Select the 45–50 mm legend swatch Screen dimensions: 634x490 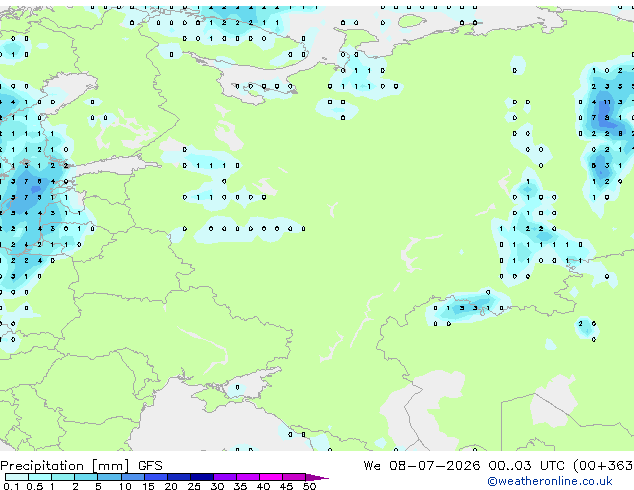[x=294, y=477]
